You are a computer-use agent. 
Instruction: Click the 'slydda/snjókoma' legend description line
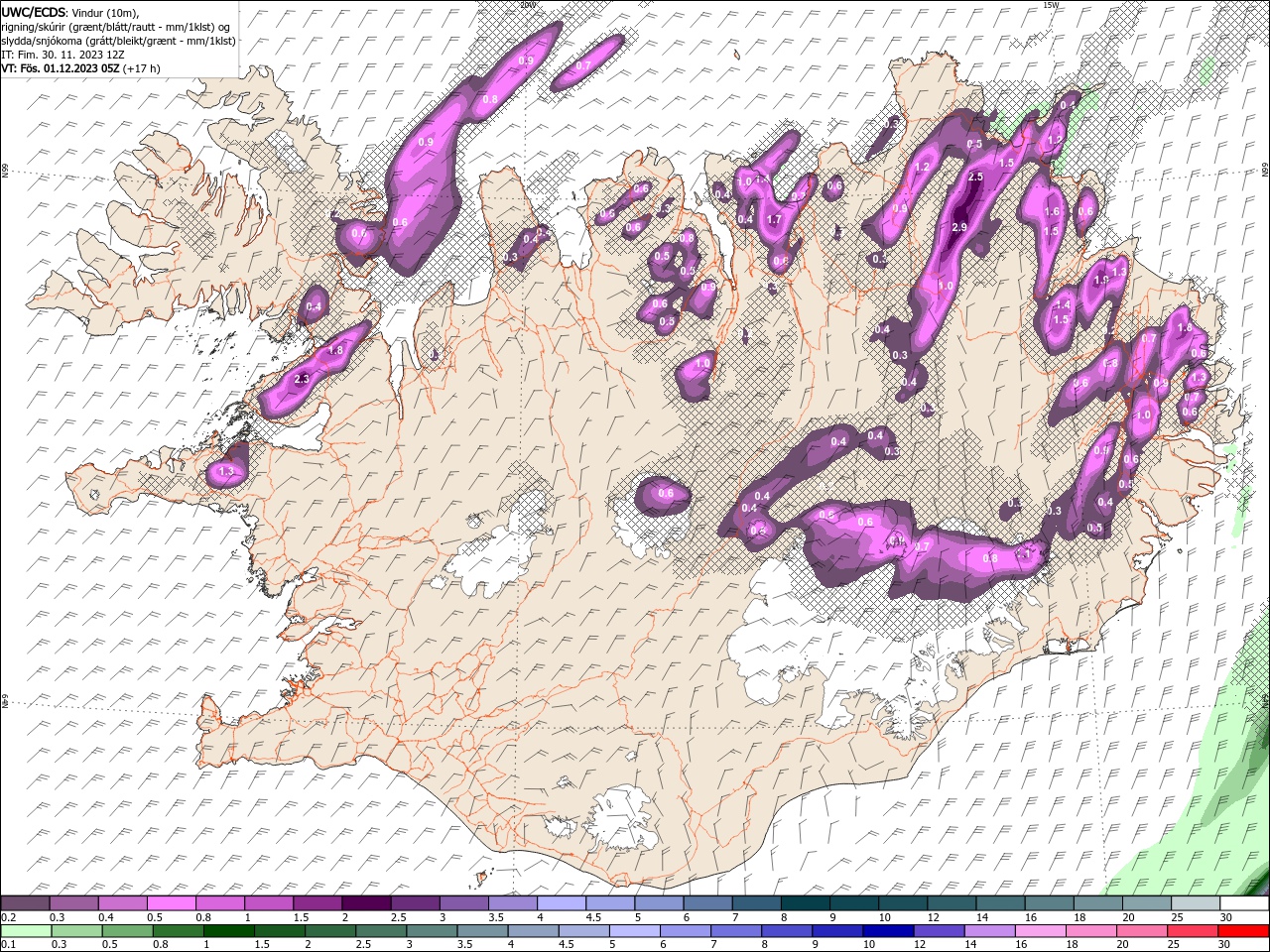[119, 41]
